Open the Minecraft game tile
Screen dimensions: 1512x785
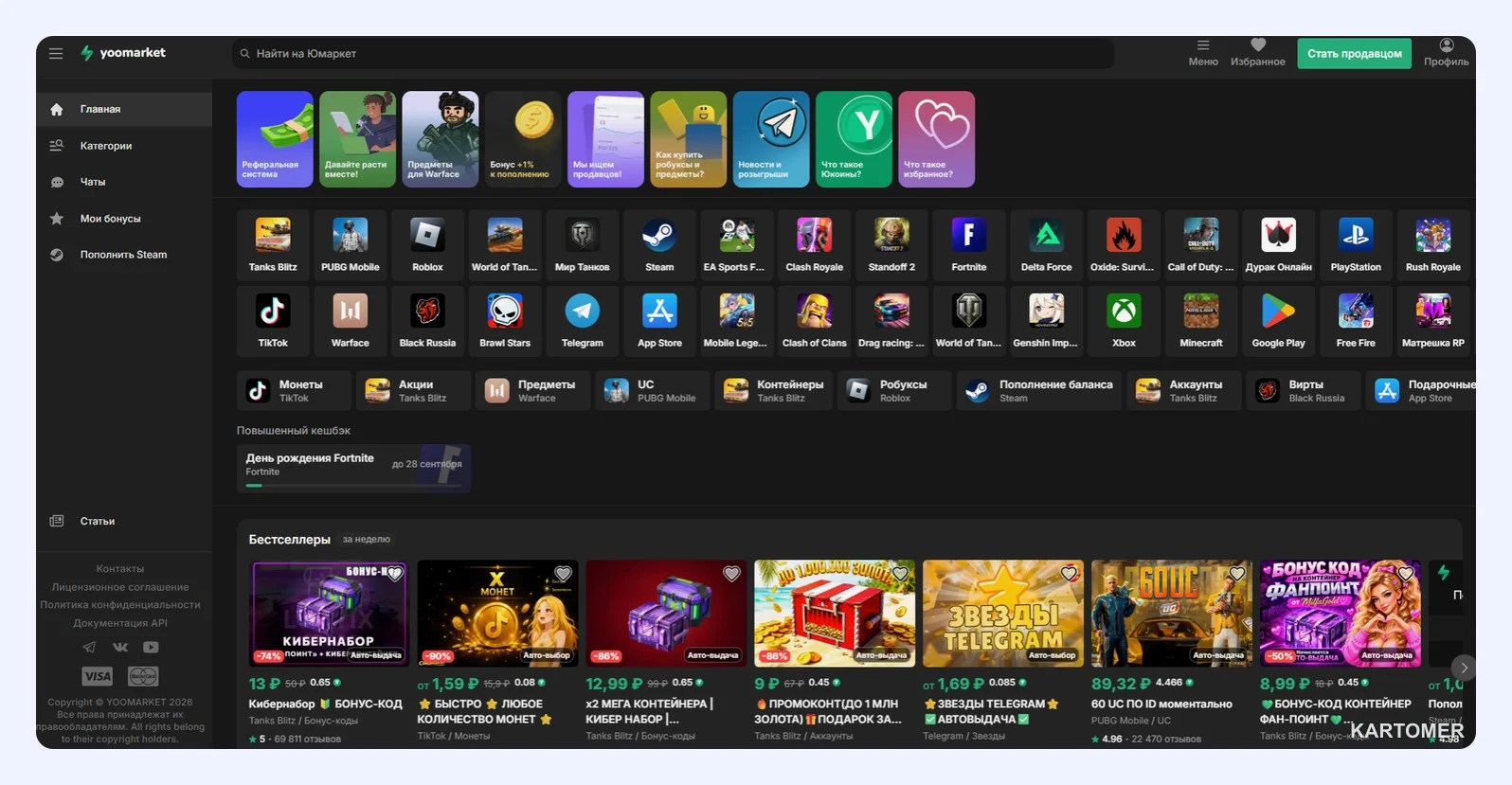pos(1201,320)
